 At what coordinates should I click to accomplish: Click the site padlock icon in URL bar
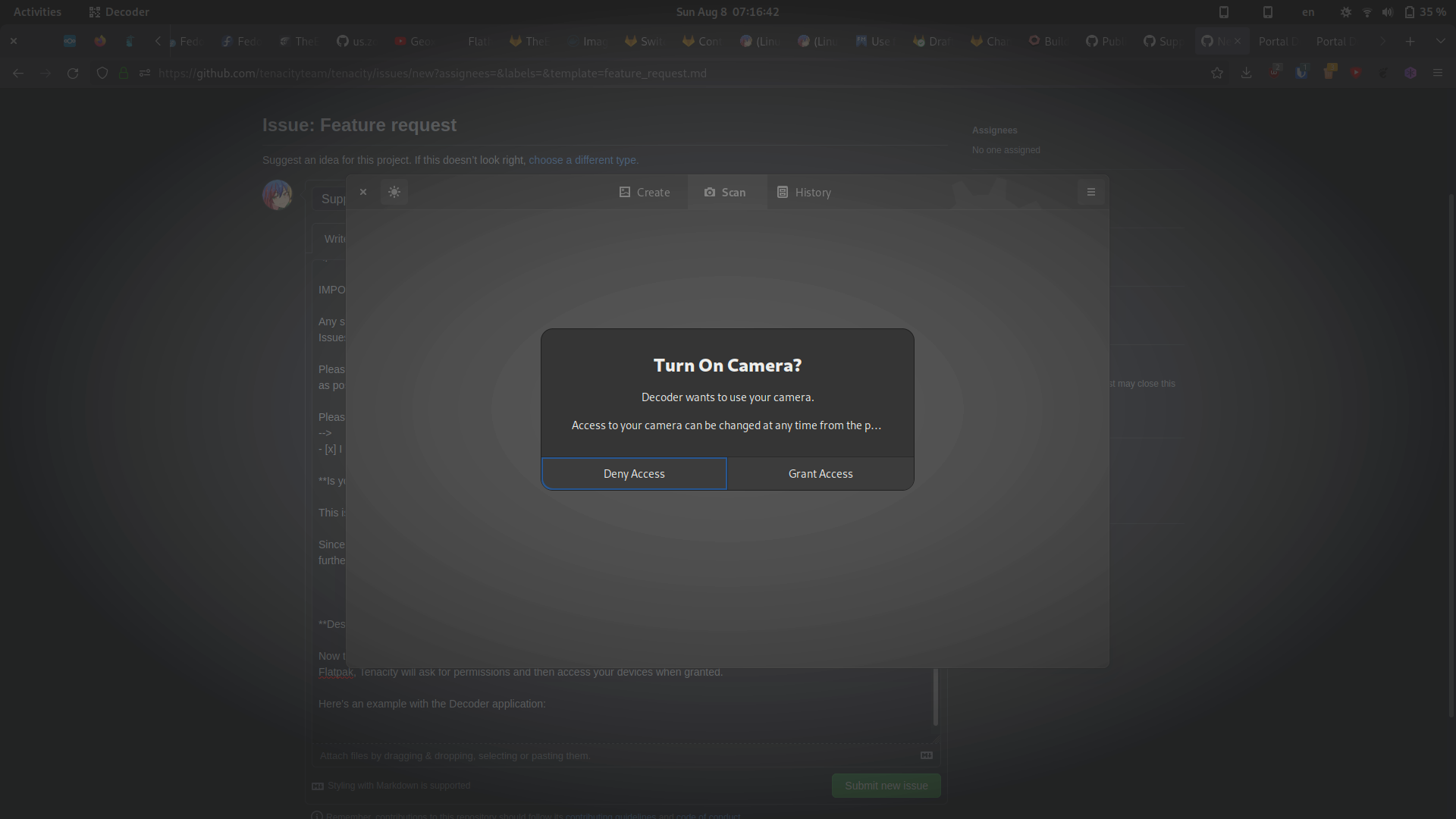point(124,74)
